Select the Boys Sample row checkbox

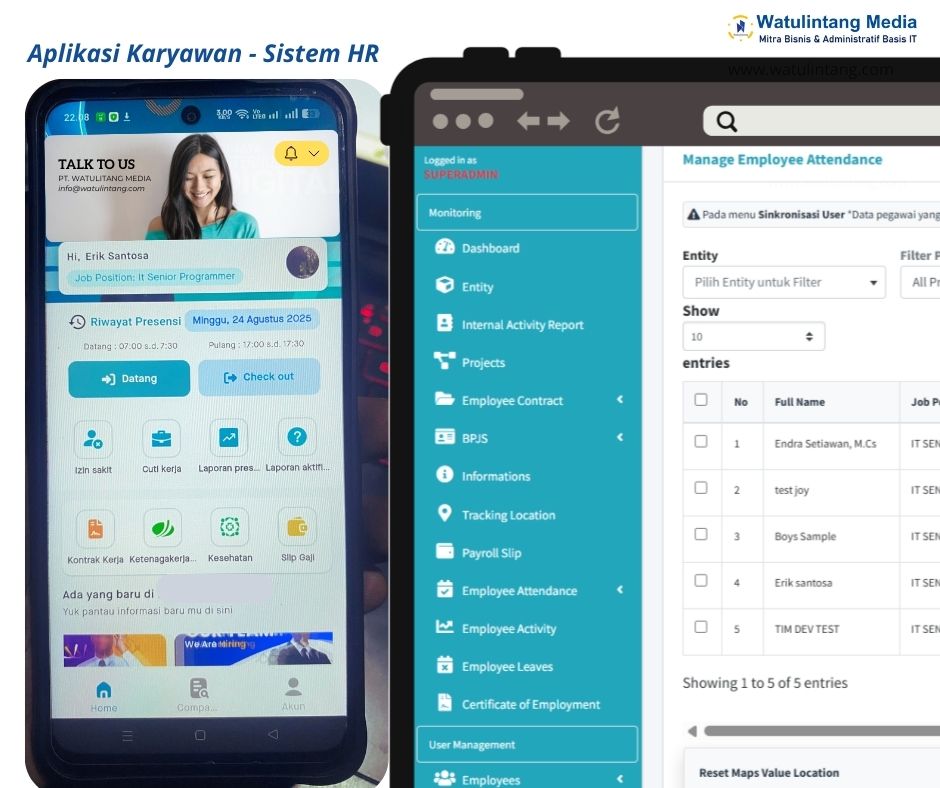701,534
